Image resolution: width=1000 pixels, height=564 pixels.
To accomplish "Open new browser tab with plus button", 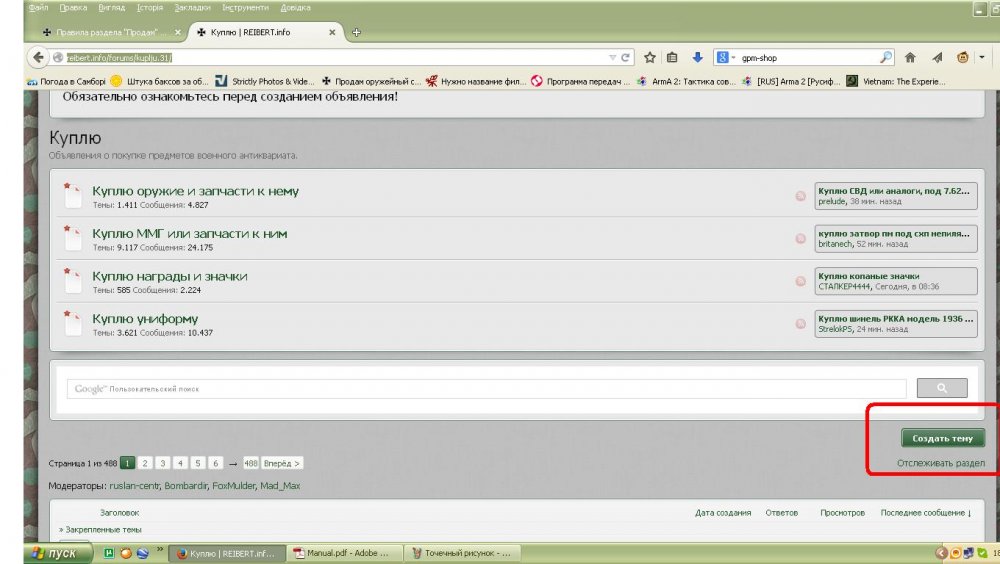I will (x=357, y=32).
